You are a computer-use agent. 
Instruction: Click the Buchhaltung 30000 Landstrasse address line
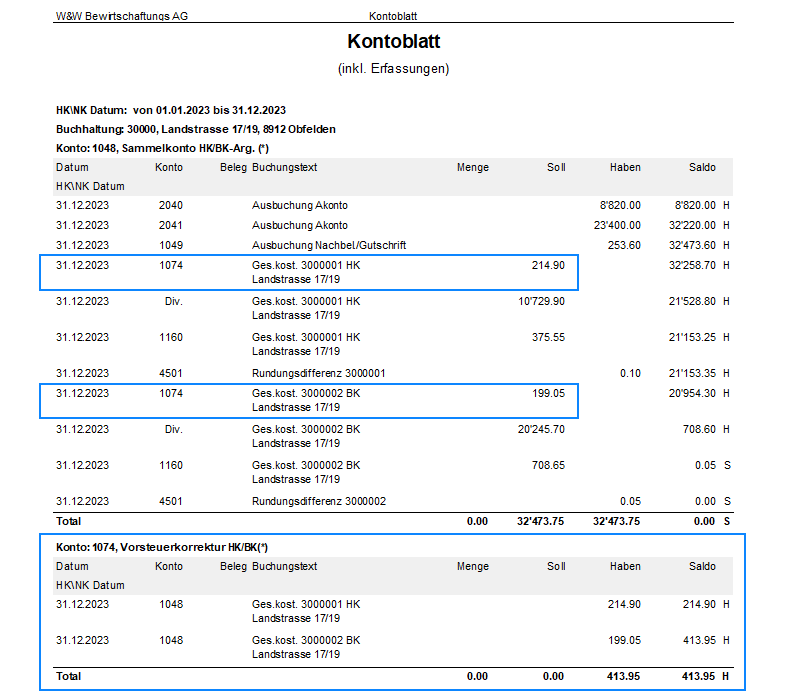[196, 129]
